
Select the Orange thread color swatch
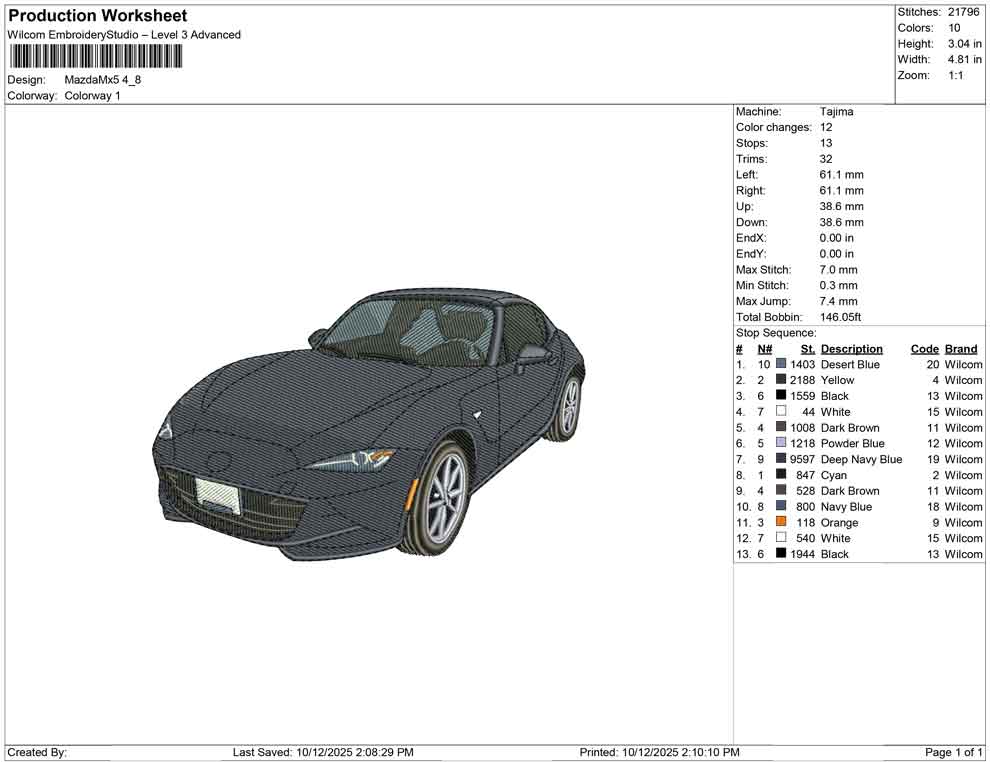click(781, 523)
